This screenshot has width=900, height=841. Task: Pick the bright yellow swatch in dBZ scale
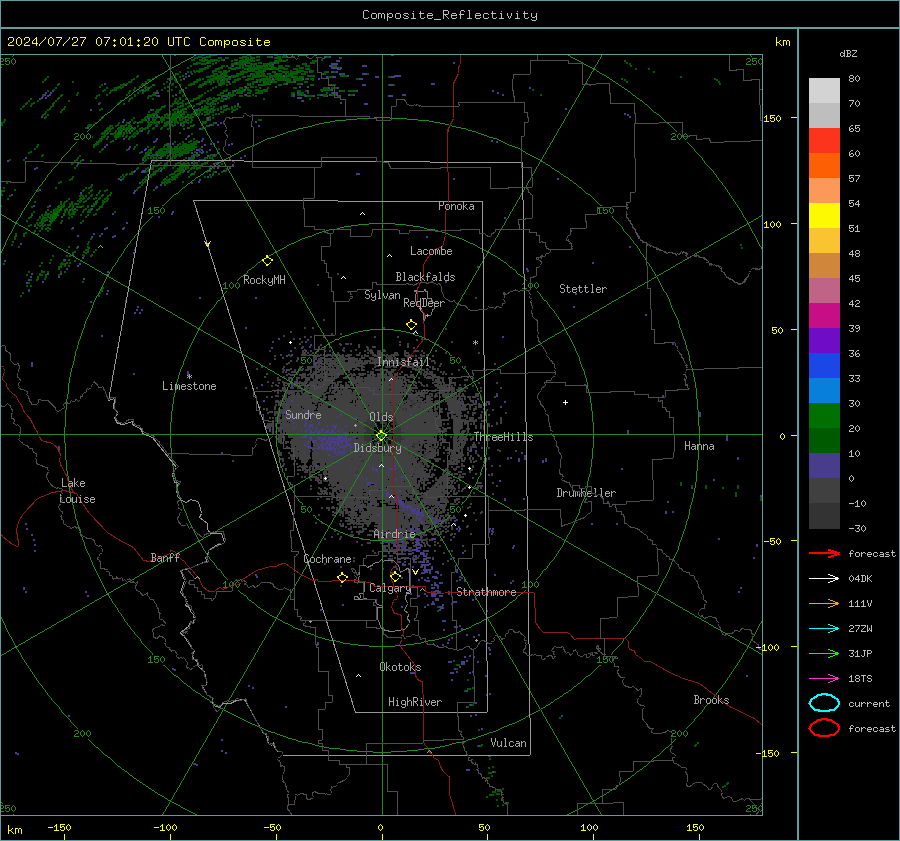(x=824, y=216)
